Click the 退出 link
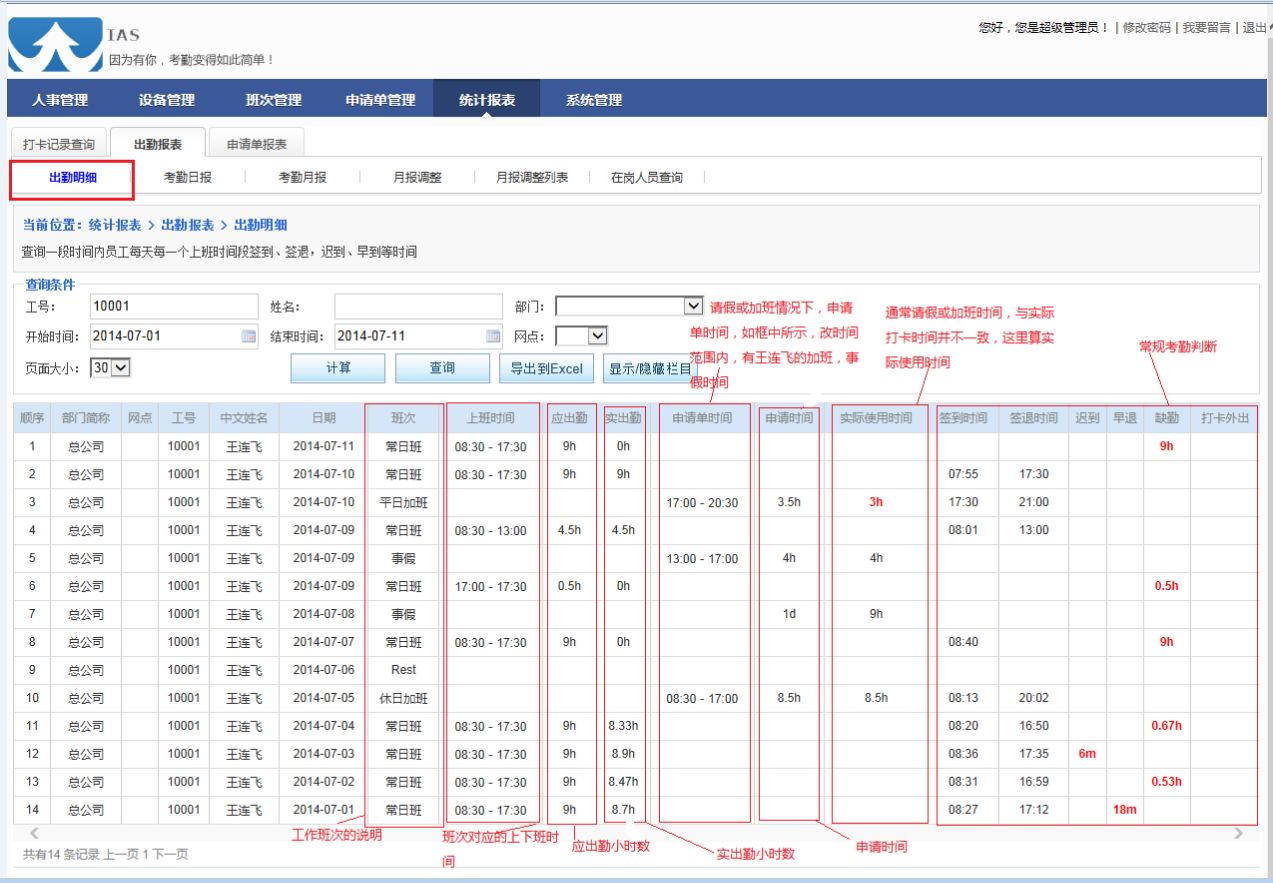This screenshot has height=883, width=1273. tap(1254, 28)
